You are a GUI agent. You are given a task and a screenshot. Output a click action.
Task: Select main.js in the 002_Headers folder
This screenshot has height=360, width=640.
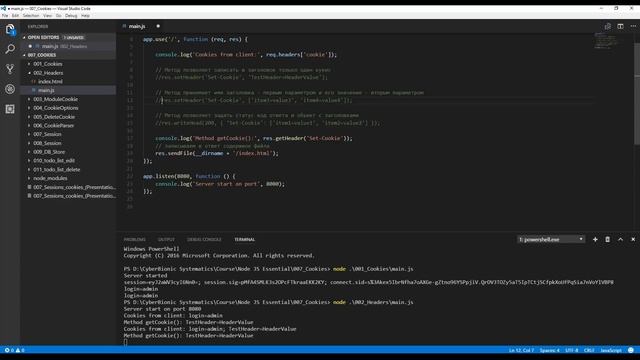[69, 90]
